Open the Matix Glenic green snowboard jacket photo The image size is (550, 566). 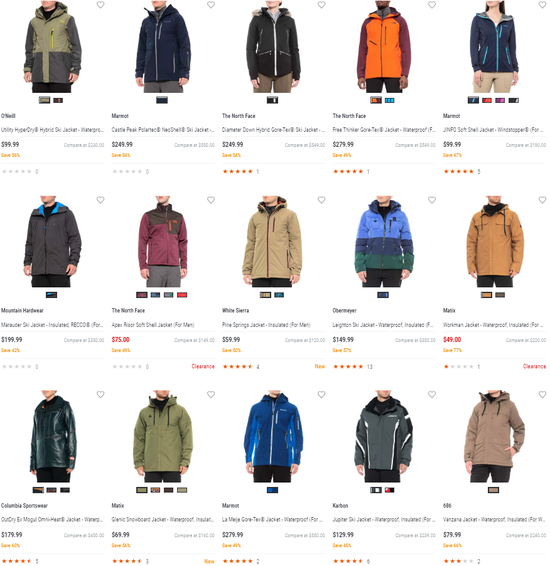(163, 436)
